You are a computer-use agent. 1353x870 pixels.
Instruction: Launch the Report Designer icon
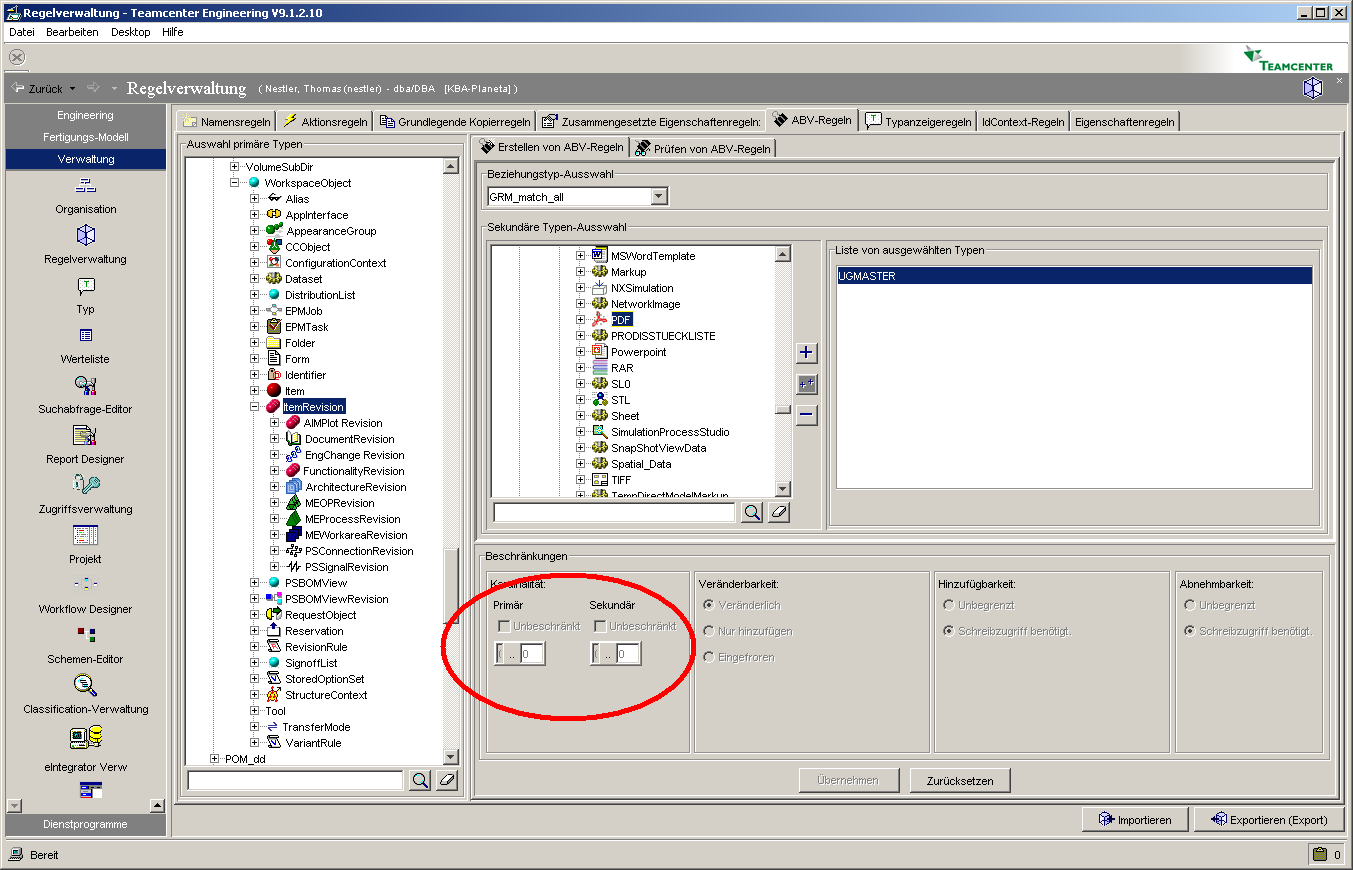(x=86, y=435)
